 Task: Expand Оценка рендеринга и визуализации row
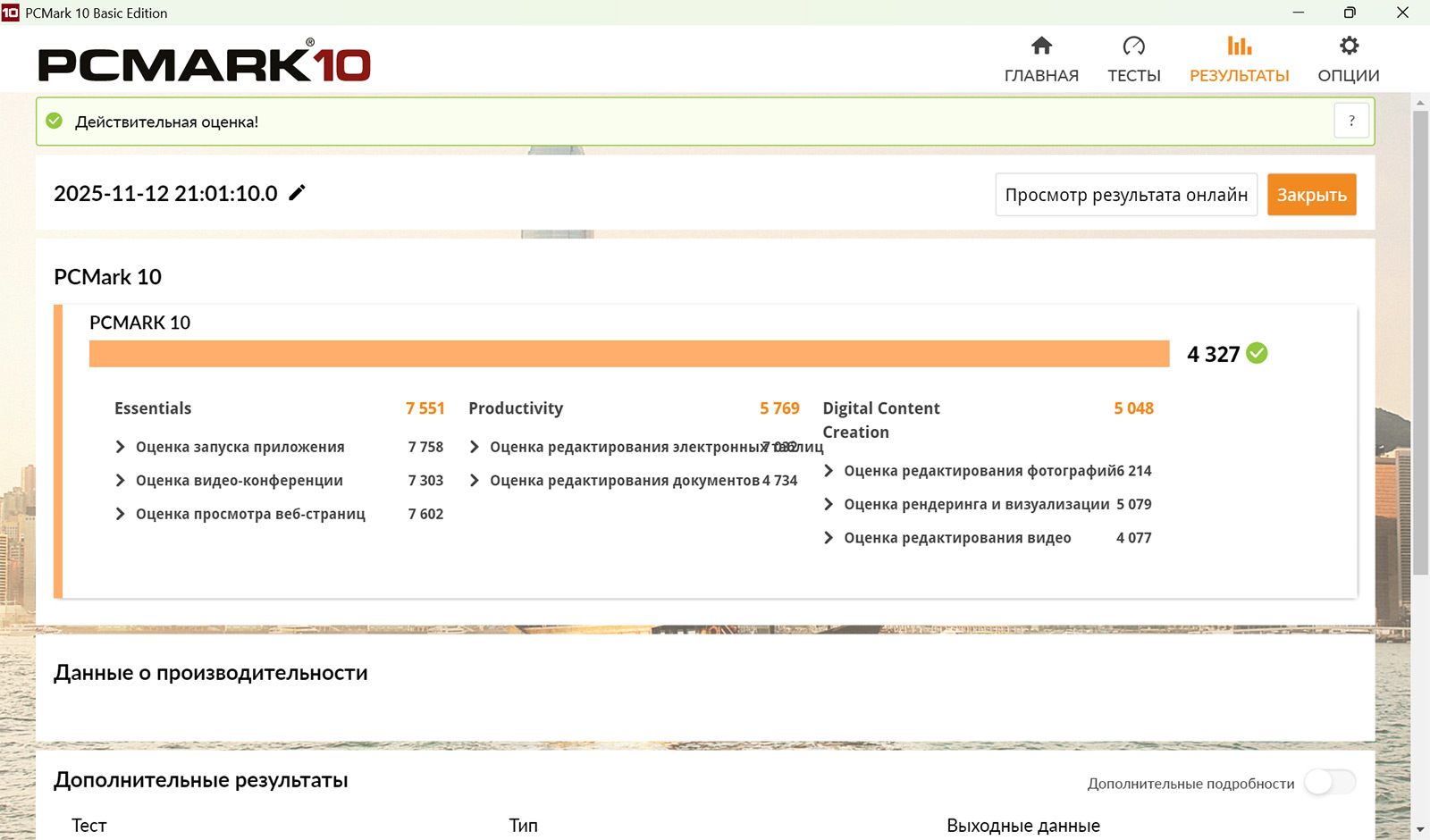pos(829,505)
